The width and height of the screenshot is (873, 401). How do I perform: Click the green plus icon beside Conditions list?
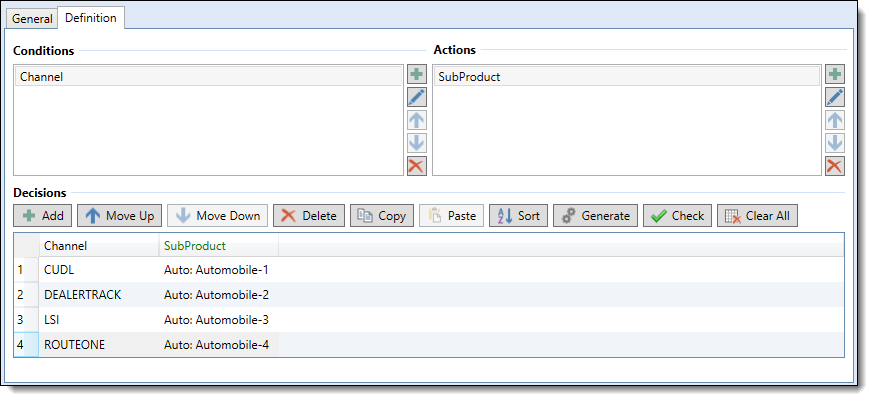(416, 74)
